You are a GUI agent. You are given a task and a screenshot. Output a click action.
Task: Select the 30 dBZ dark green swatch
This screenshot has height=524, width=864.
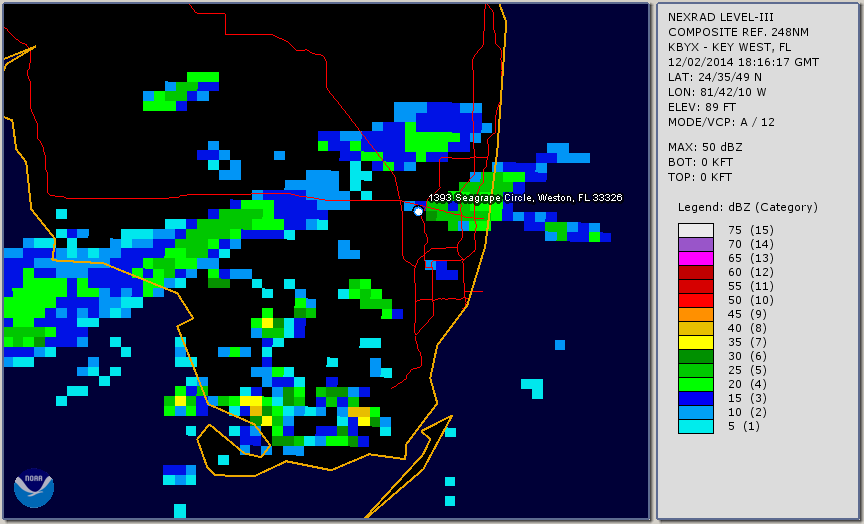[x=696, y=356]
